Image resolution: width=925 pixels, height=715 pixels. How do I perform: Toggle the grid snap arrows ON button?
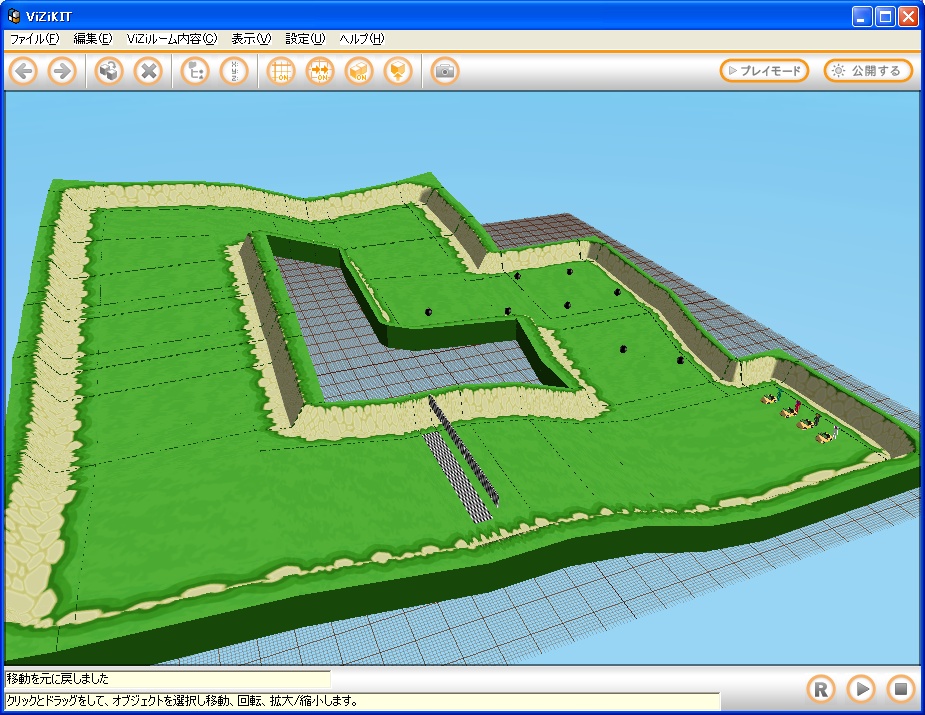pos(320,71)
